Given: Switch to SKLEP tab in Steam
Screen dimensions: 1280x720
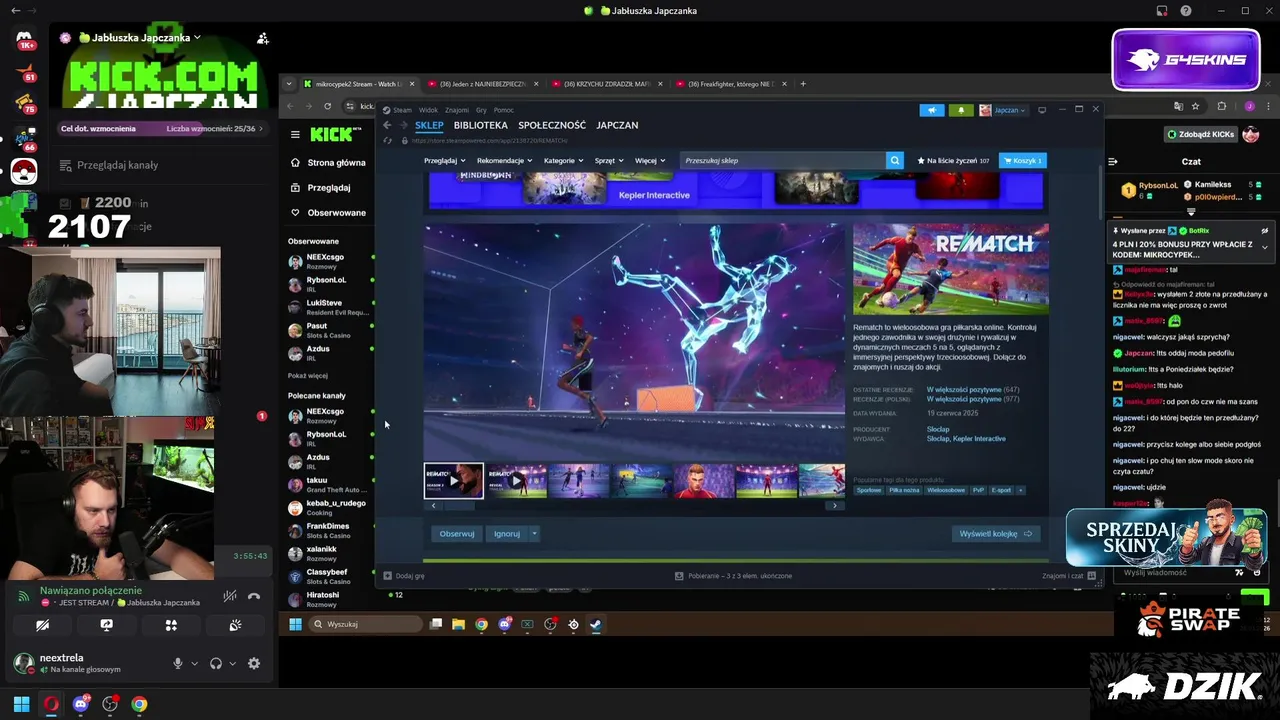Looking at the screenshot, I should 429,125.
